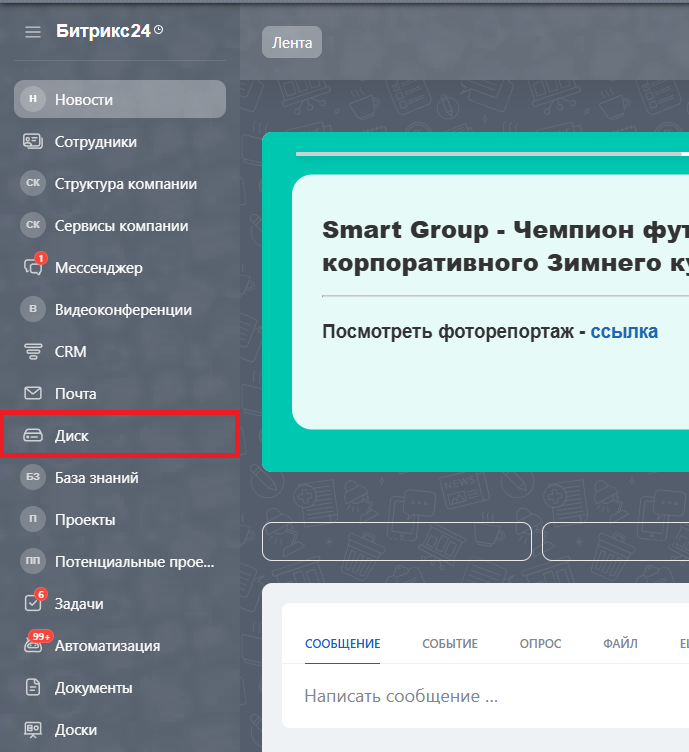Open CRM from the sidebar
Image resolution: width=689 pixels, height=752 pixels.
click(120, 351)
